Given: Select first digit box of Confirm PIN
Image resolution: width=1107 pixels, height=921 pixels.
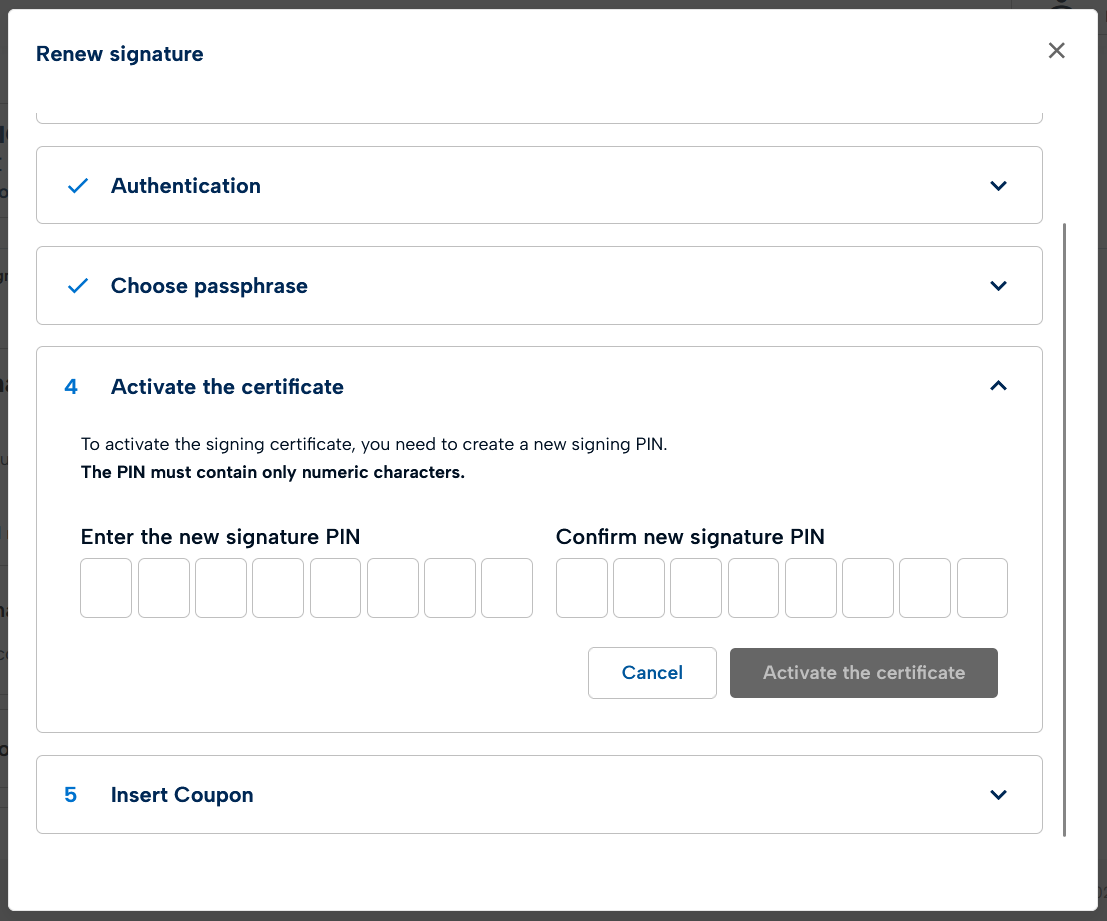Looking at the screenshot, I should 582,588.
